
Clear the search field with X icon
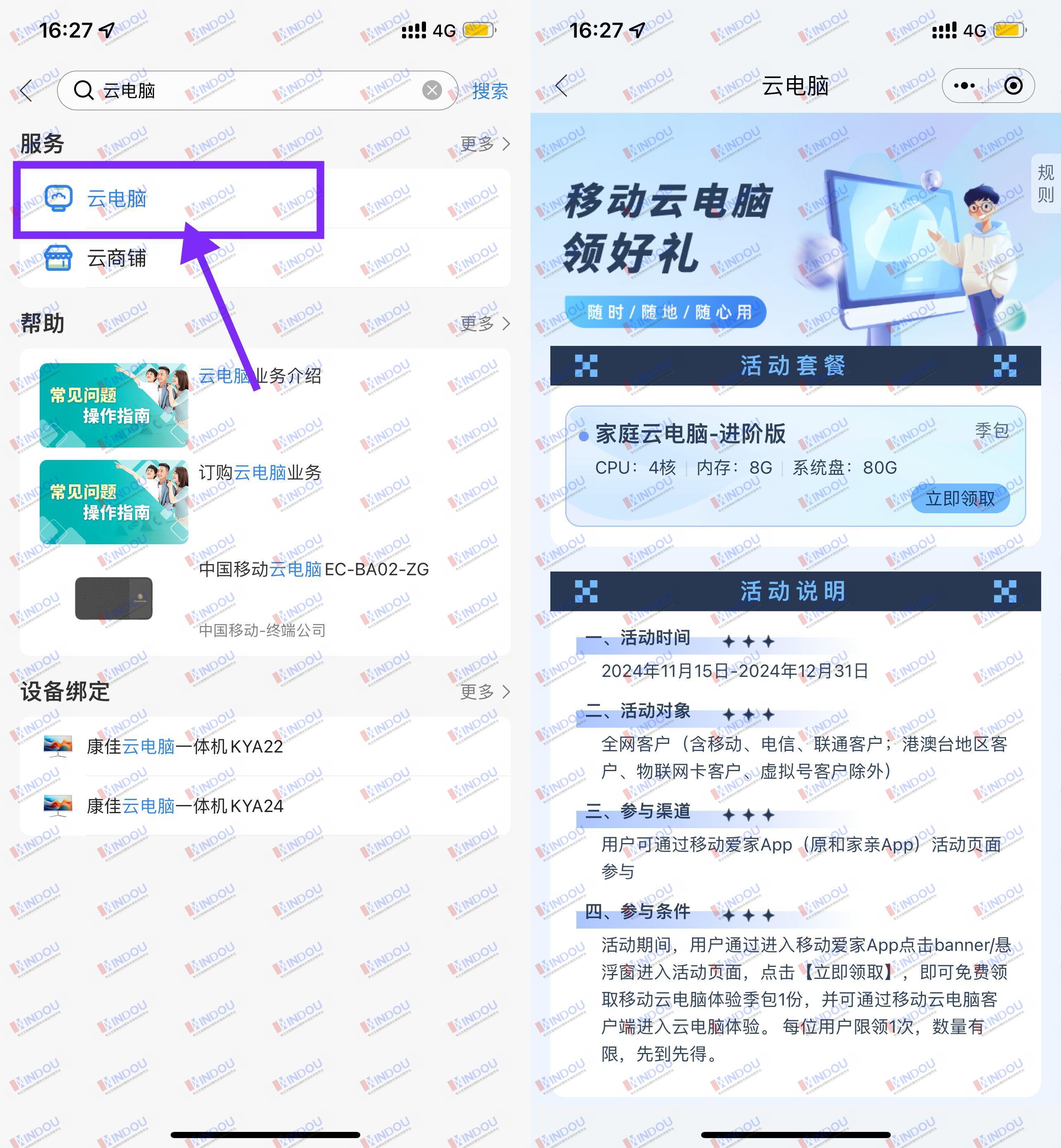[432, 90]
